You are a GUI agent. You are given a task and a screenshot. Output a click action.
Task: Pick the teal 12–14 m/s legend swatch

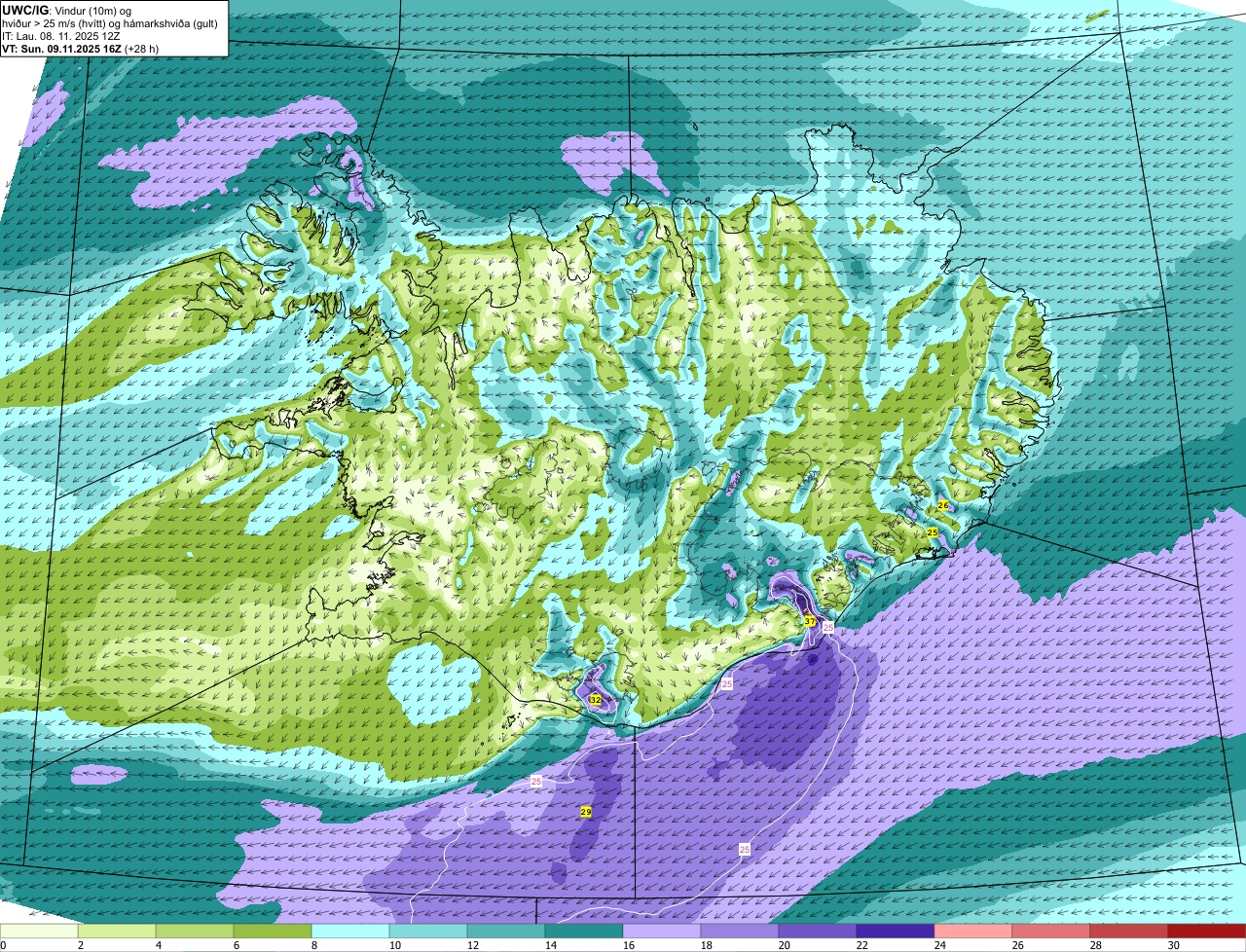506,932
